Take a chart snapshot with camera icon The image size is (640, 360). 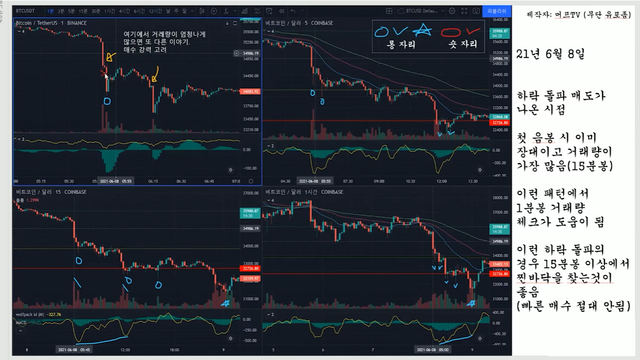click(x=476, y=11)
